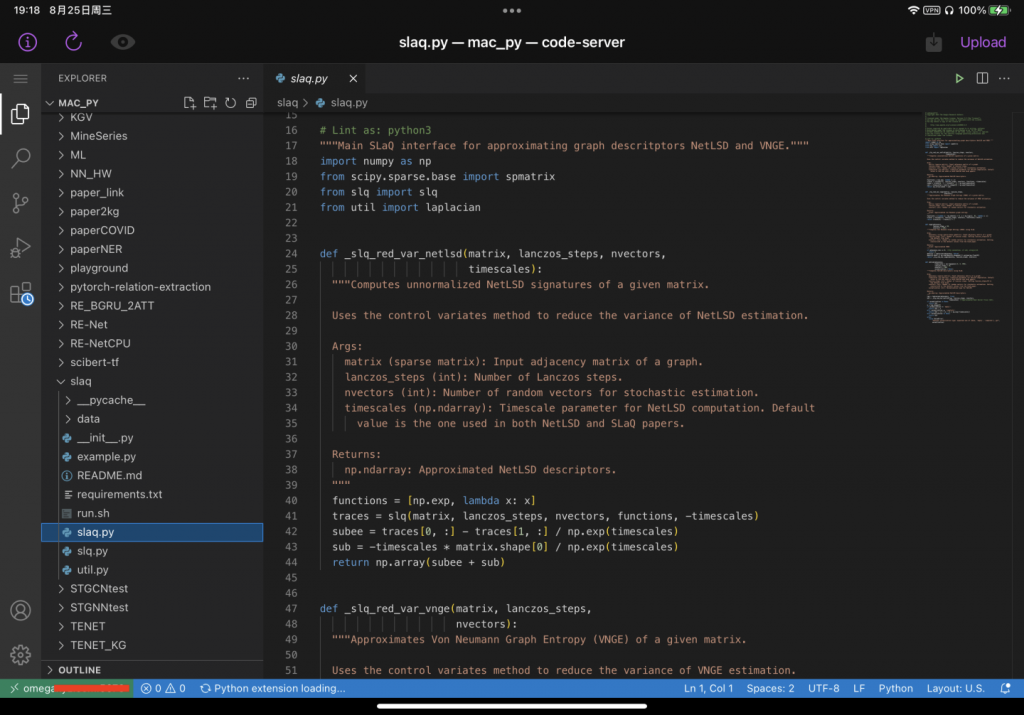This screenshot has height=715, width=1024.
Task: Toggle the sidebar with hamburger menu
Action: (20, 78)
